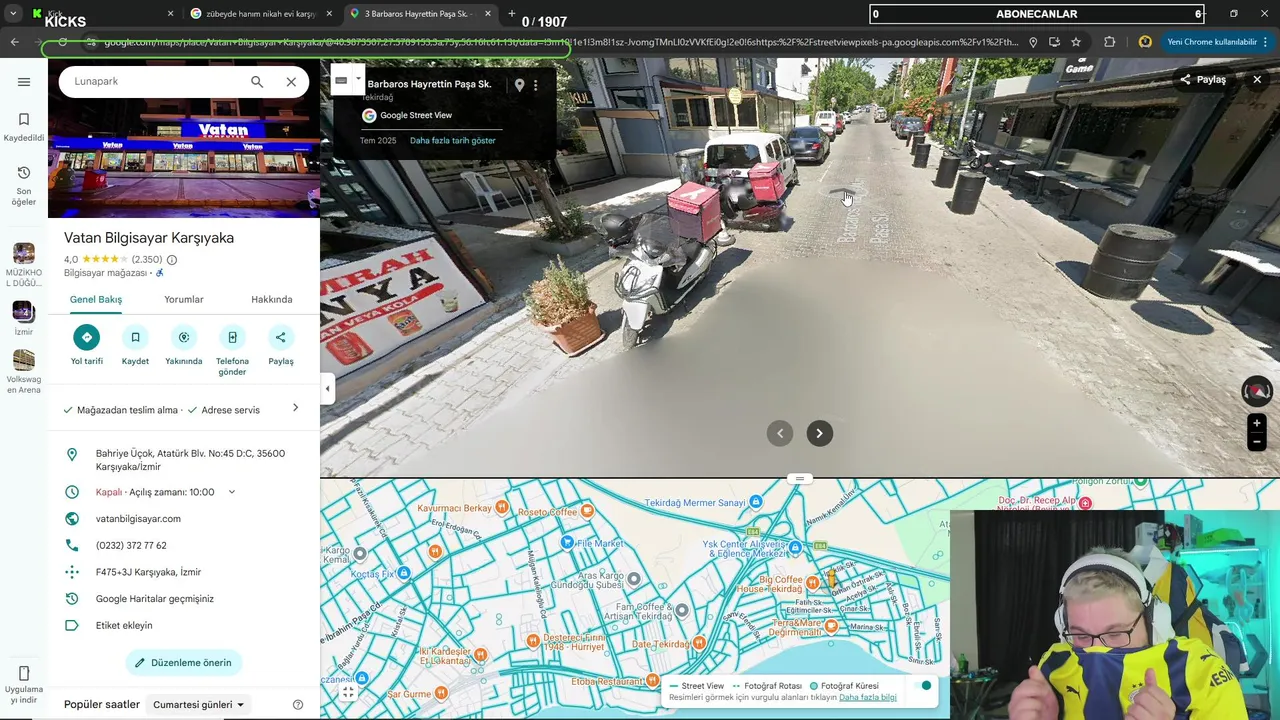The image size is (1280, 720).
Task: Open the Volkswagen Arena recent thumbnail
Action: [24, 360]
